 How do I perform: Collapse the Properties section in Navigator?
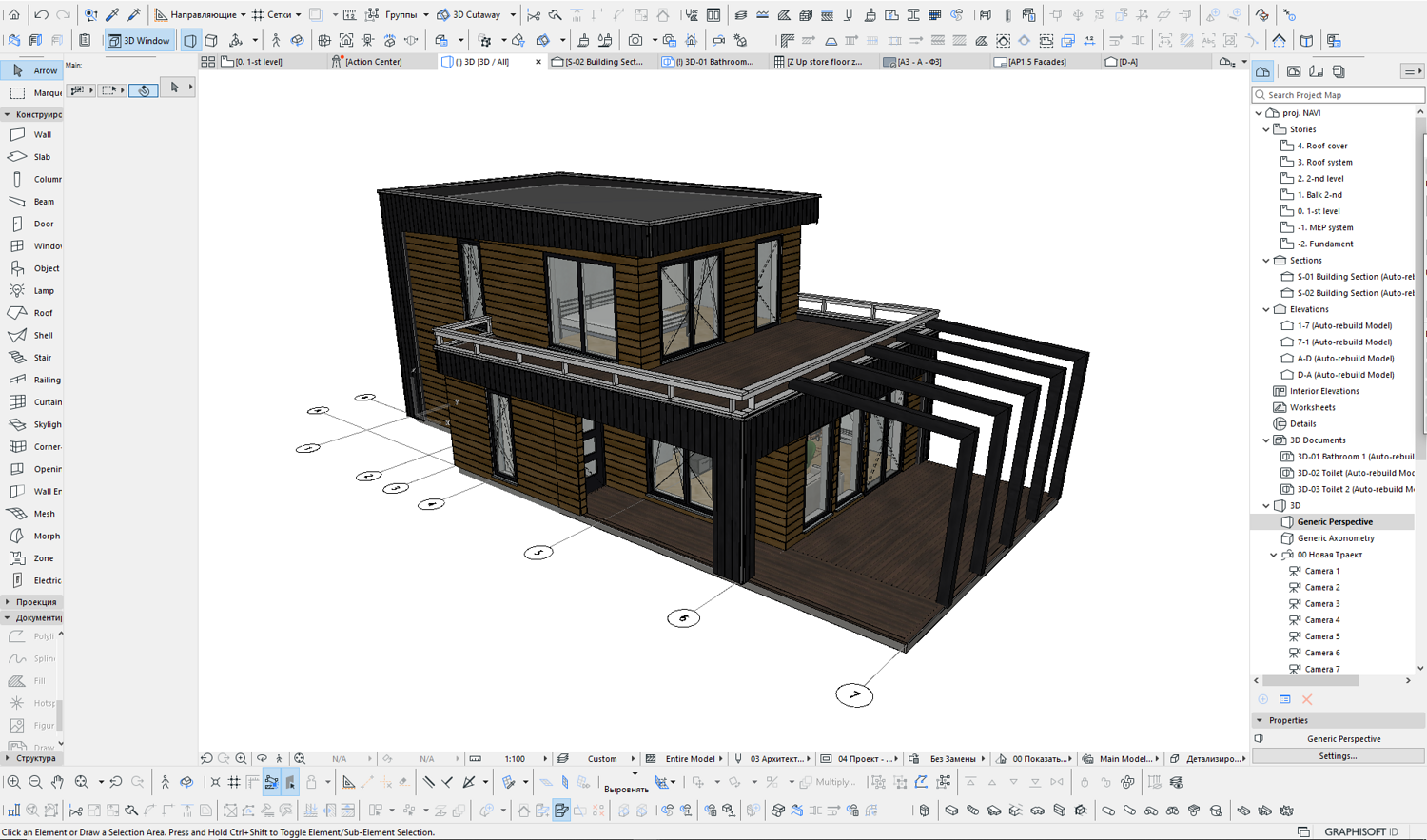tap(1260, 720)
